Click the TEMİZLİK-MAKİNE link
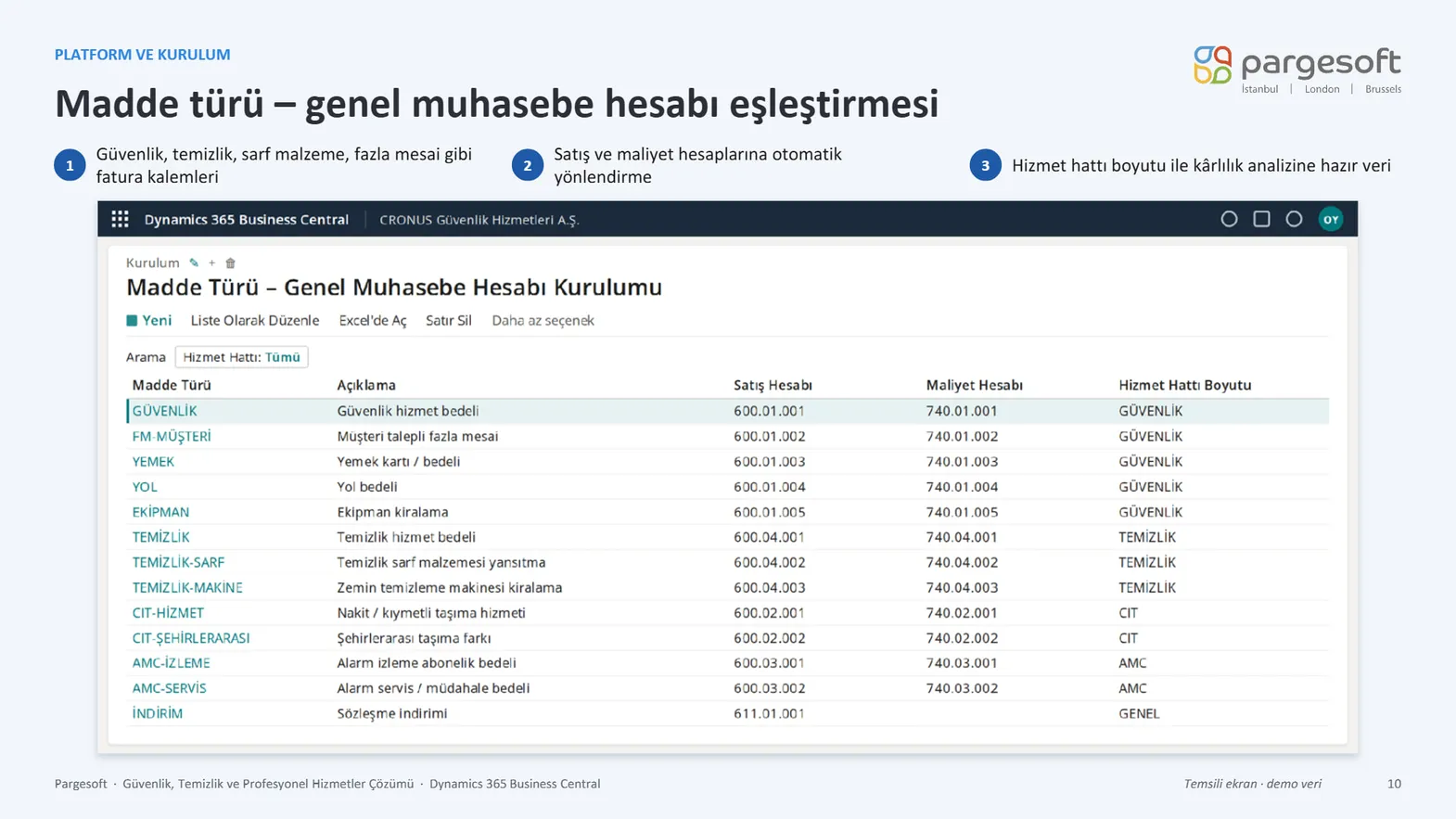This screenshot has height=819, width=1456. pos(187,587)
